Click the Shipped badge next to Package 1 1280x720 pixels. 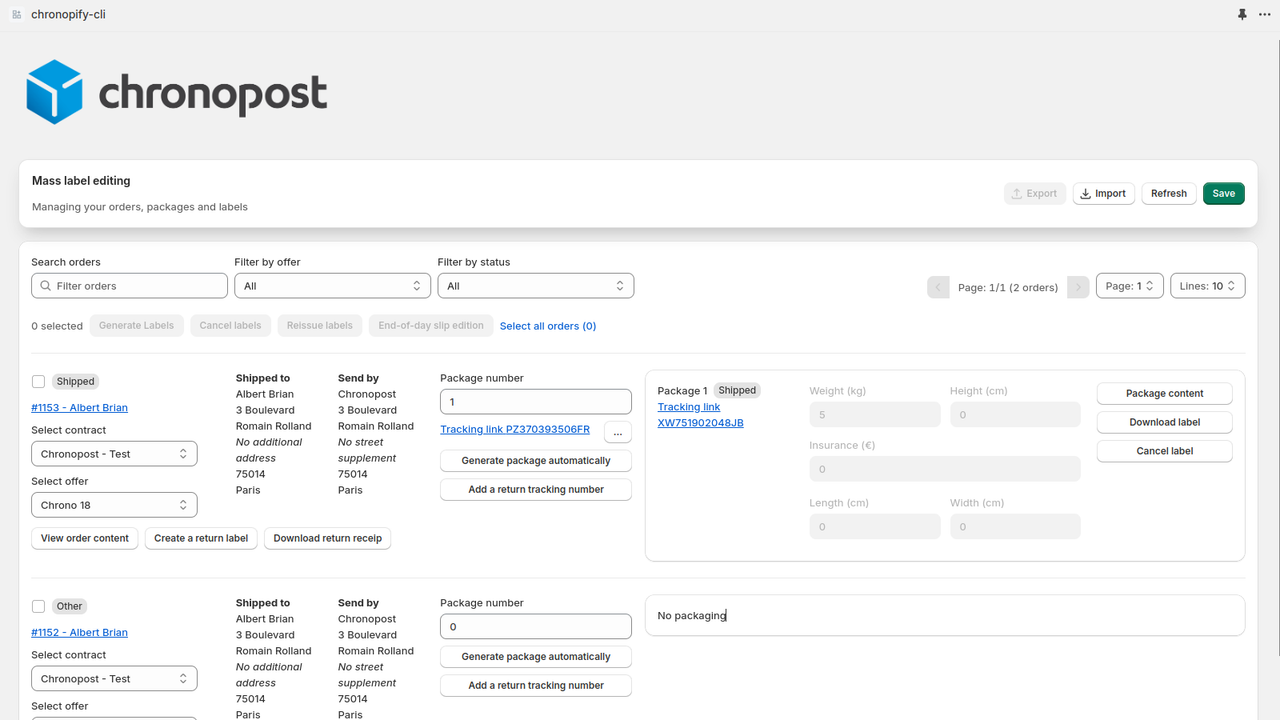(737, 390)
